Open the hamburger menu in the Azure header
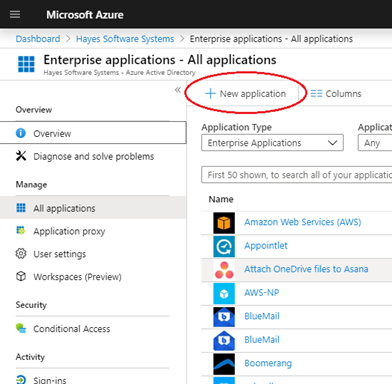392x385 pixels. point(15,14)
